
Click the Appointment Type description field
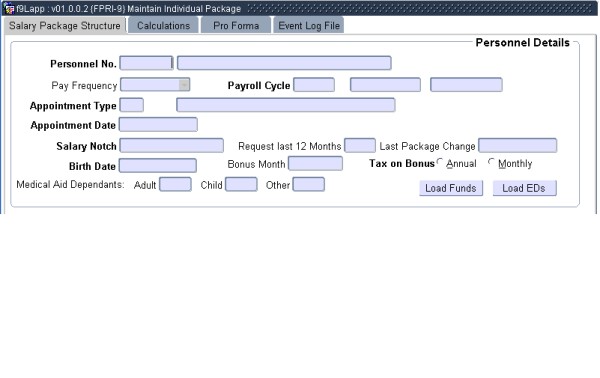pos(285,105)
